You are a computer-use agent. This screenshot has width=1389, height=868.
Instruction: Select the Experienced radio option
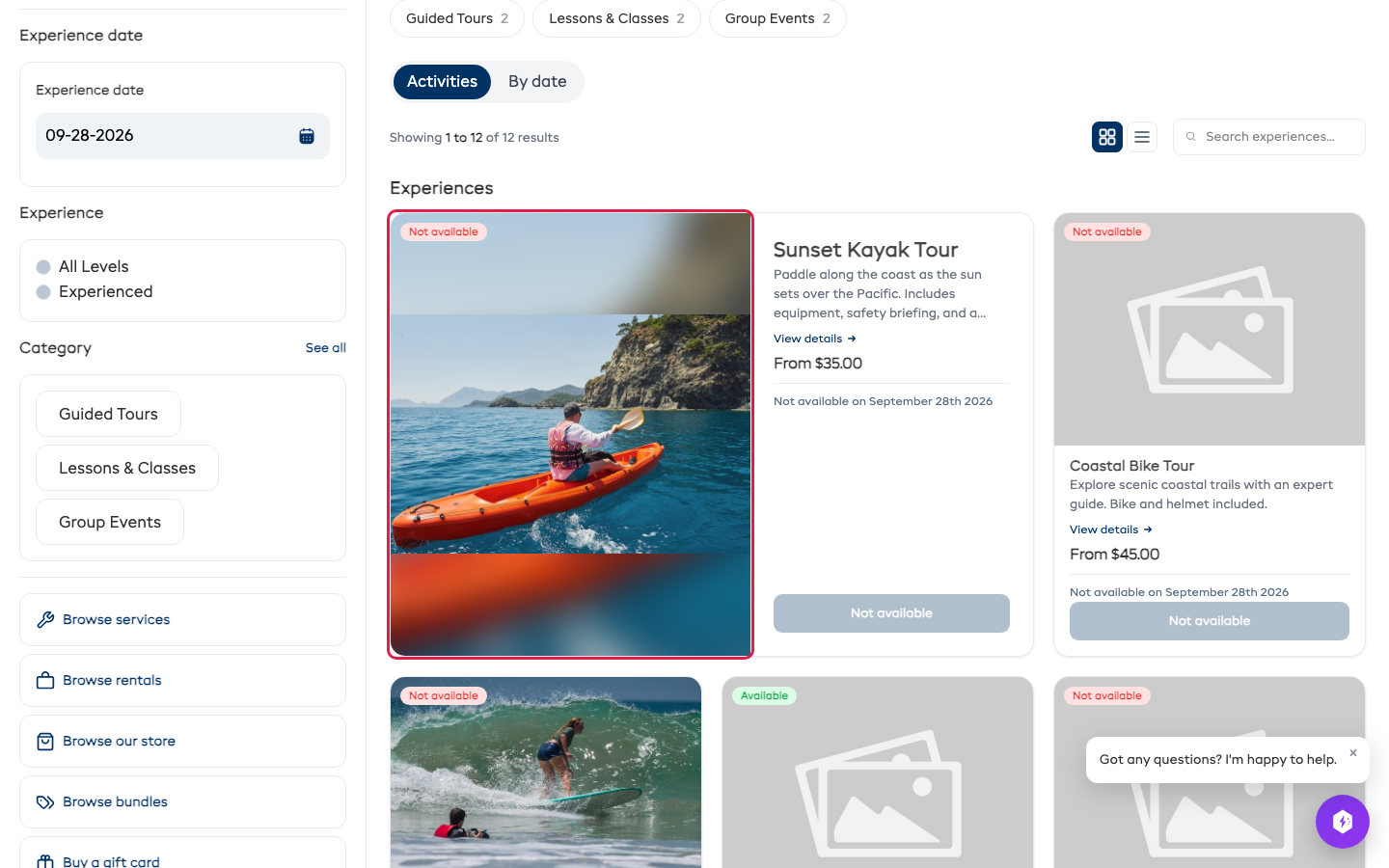43,292
